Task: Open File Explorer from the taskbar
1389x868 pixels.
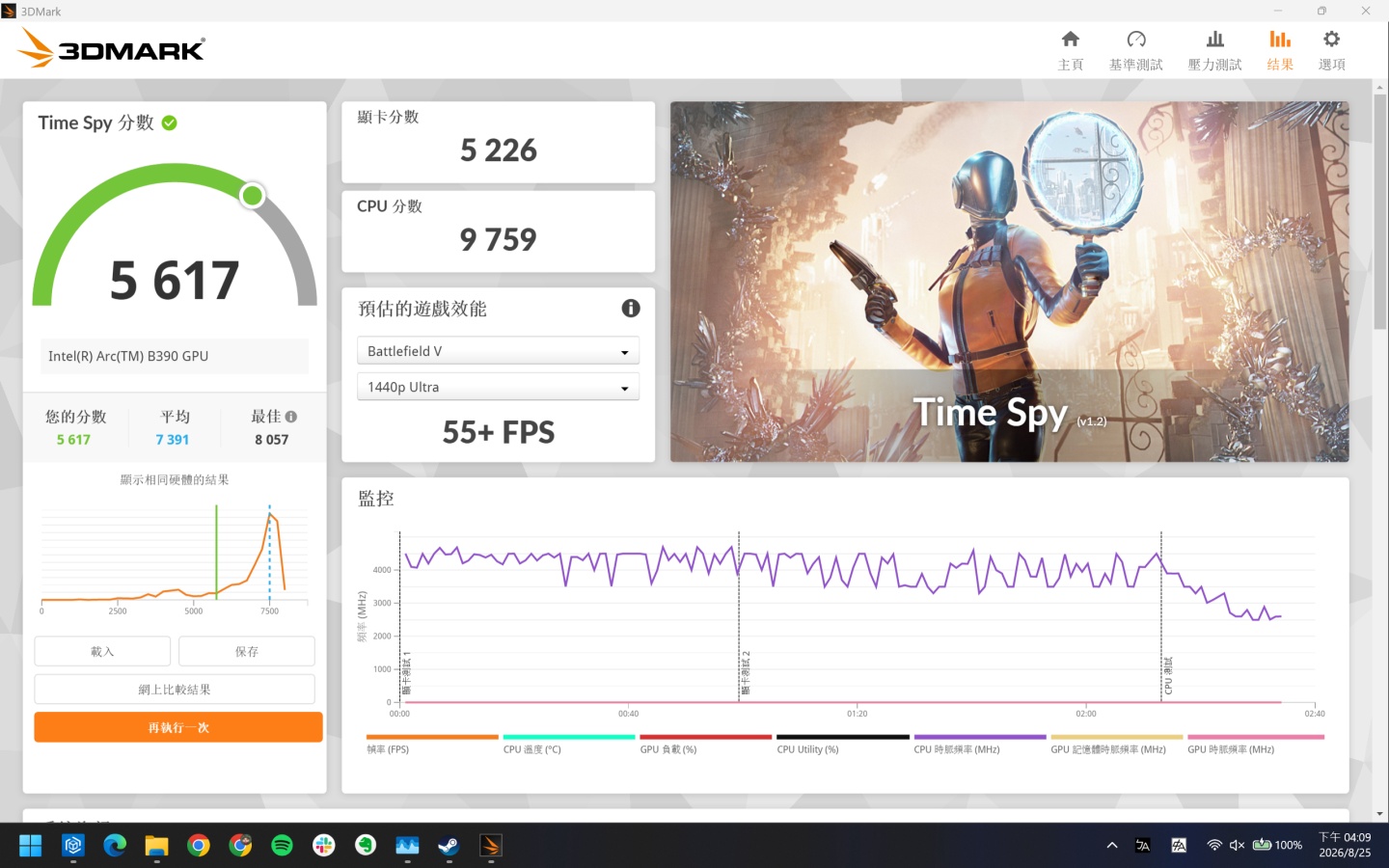Action: coord(156,846)
